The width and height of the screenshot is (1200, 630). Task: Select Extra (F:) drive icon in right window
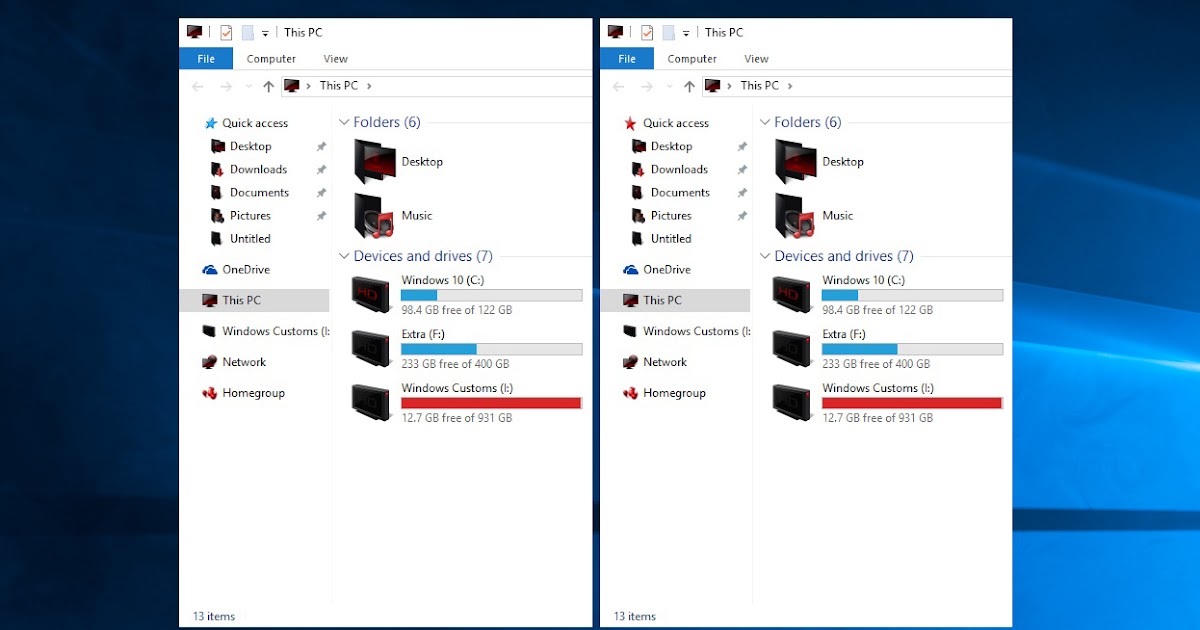point(792,349)
